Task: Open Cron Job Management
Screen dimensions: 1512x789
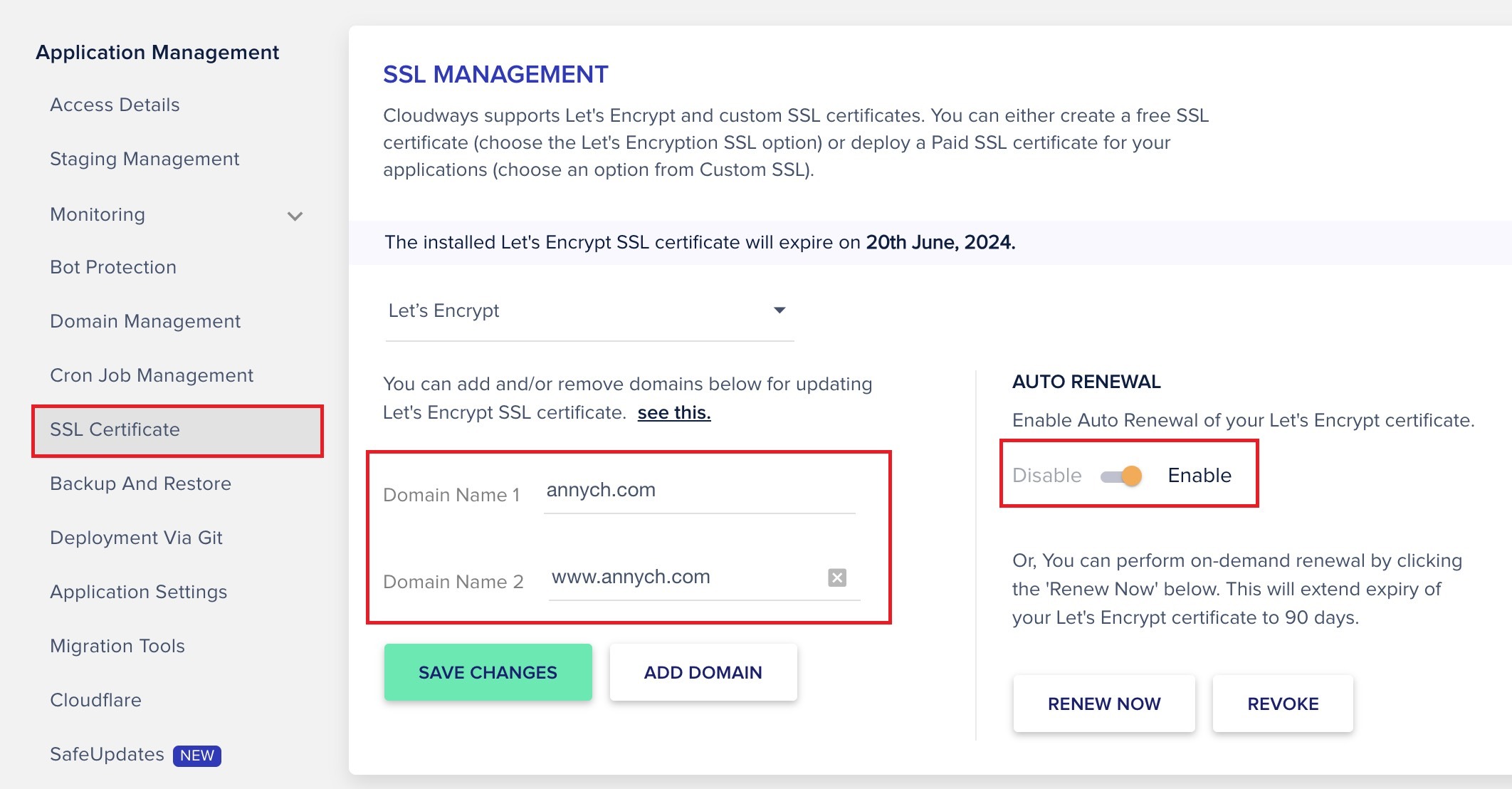Action: coord(152,375)
